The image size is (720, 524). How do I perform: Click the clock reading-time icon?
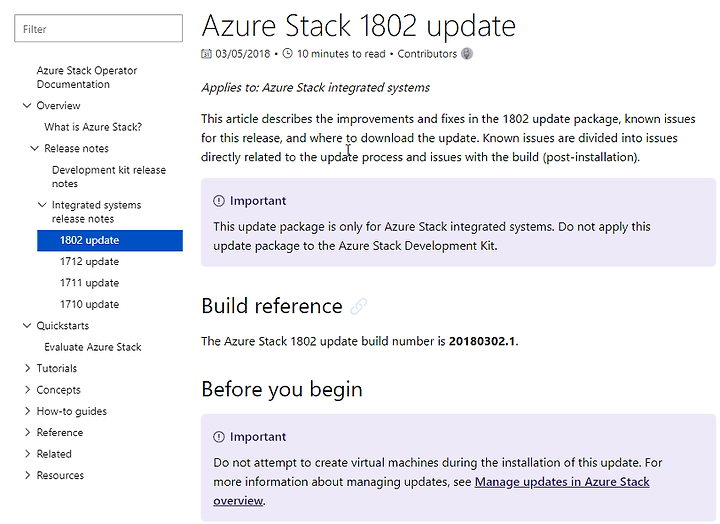tap(287, 54)
